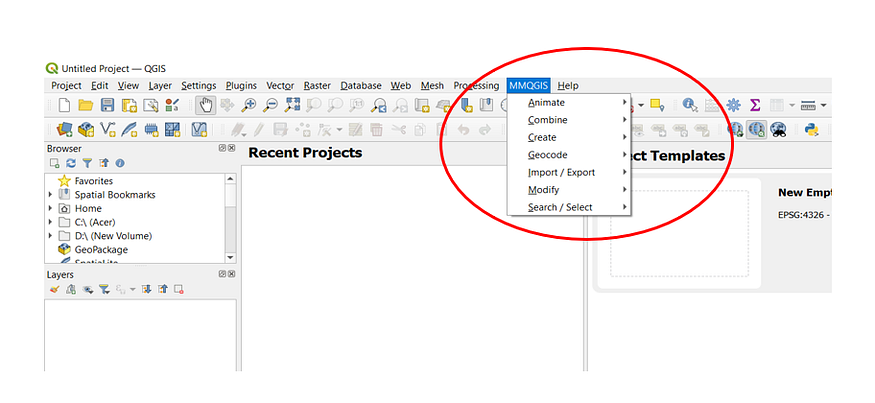Select the Measure ruler tool
Screen dimensions: 875x403
tap(807, 105)
